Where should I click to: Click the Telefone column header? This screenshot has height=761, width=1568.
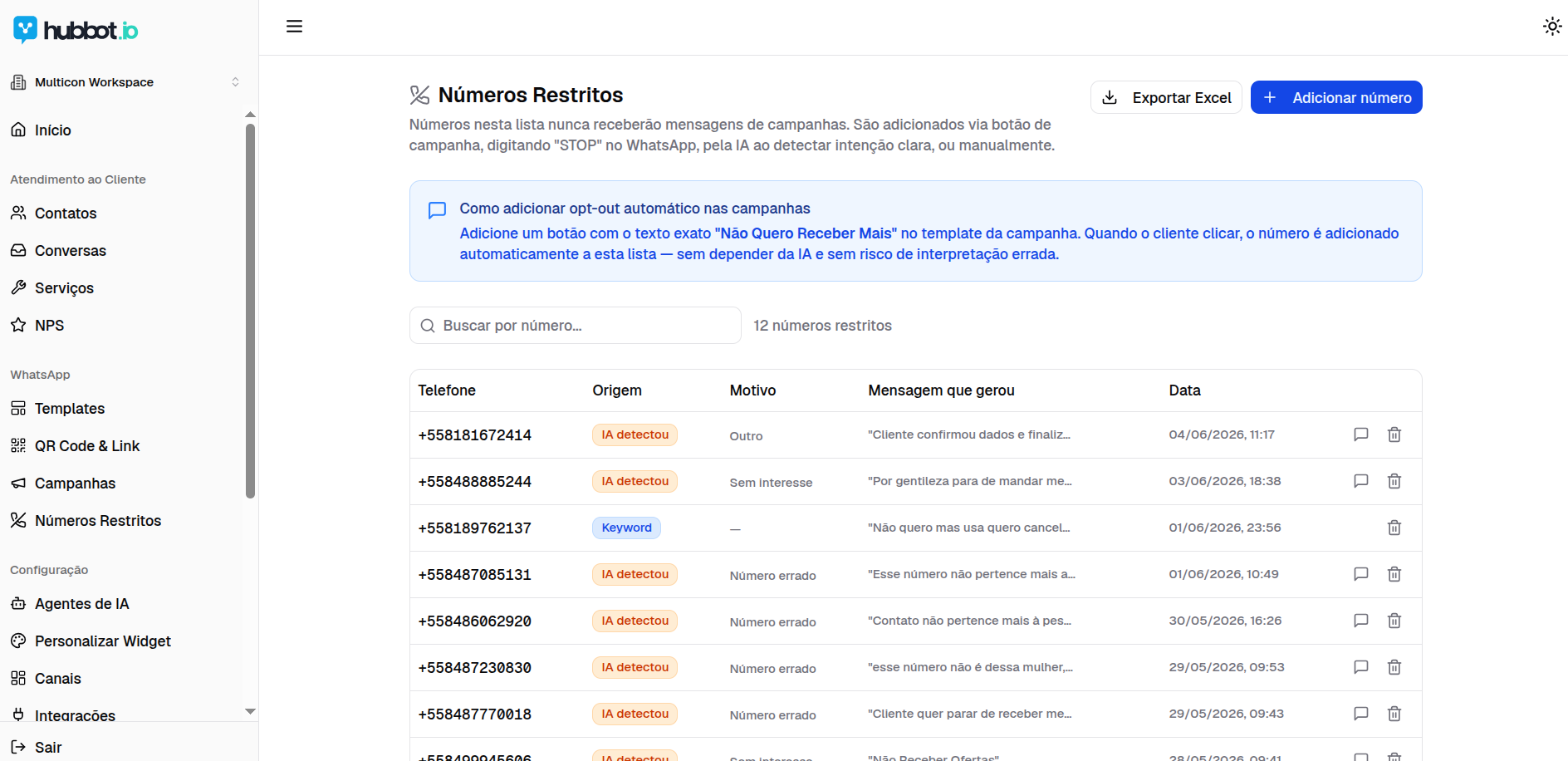447,390
